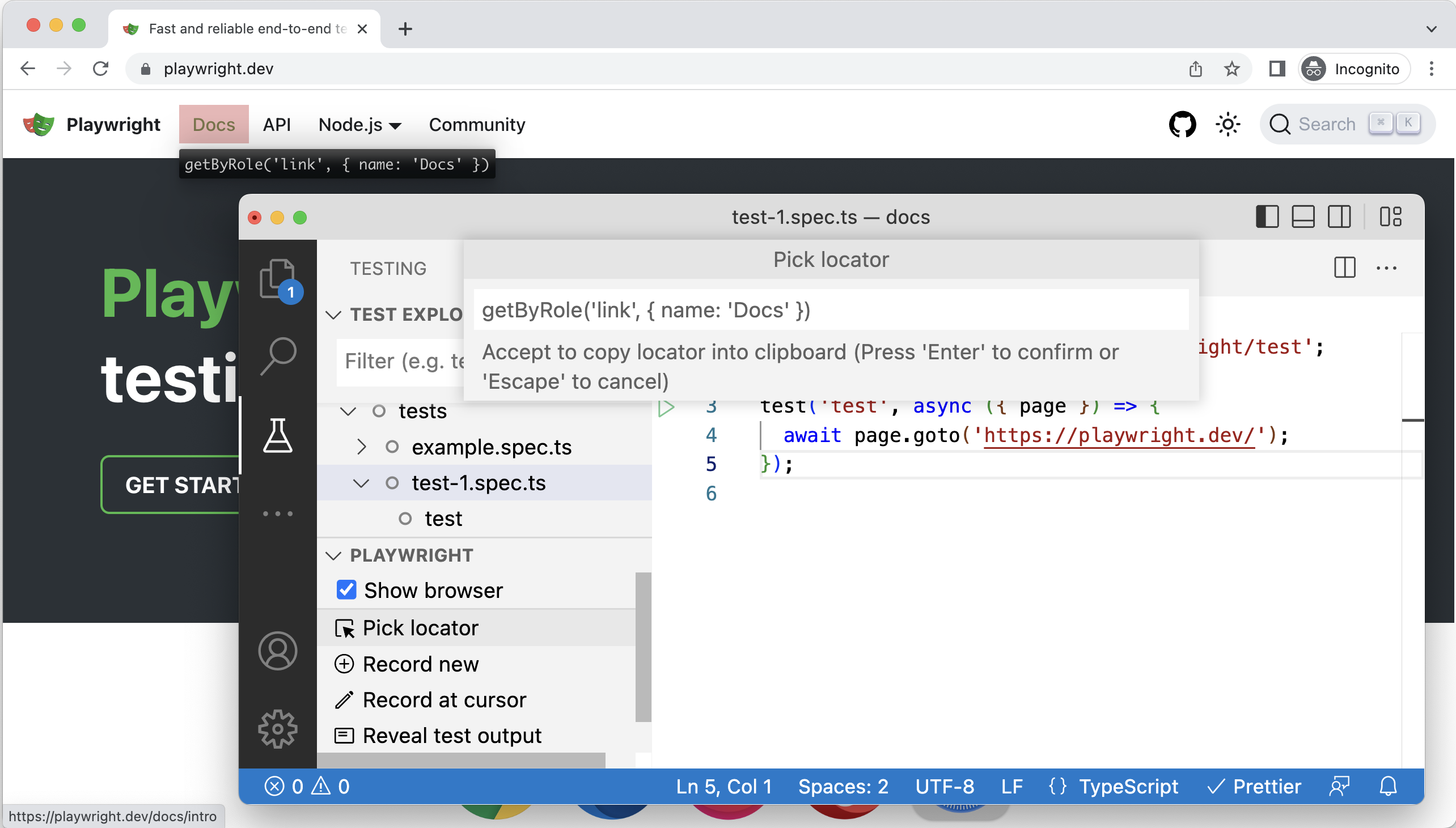Share this page from address bar

tap(1196, 69)
